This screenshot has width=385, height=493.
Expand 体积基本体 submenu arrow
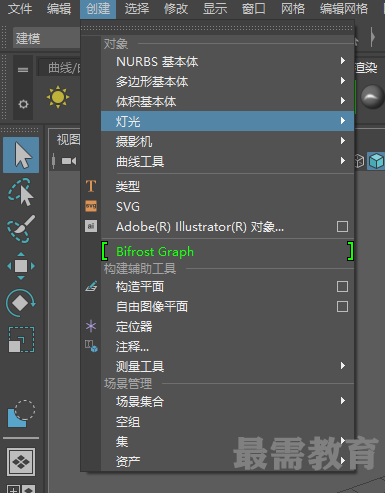tap(343, 101)
